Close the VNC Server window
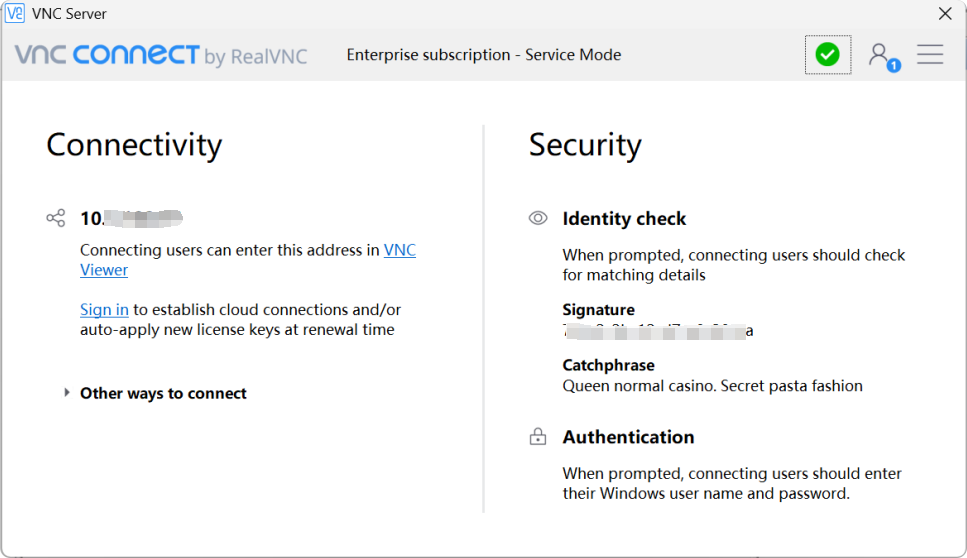 tap(944, 14)
